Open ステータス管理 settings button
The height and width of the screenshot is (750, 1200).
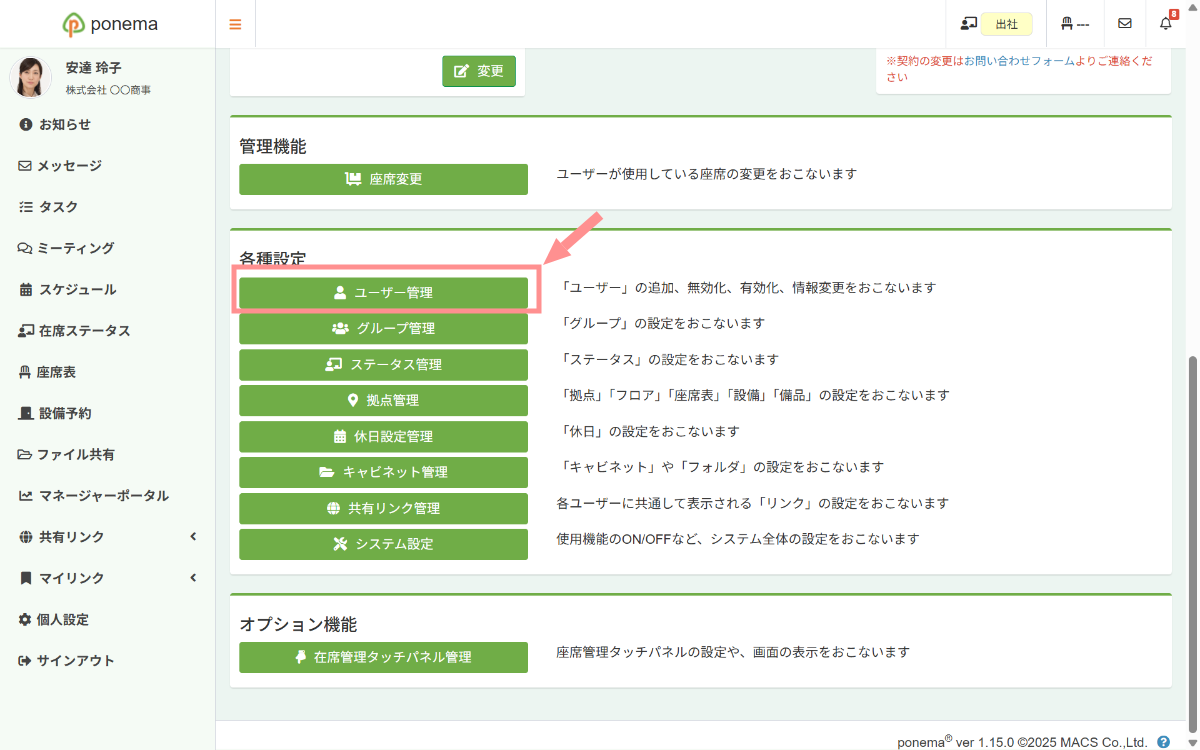(383, 364)
